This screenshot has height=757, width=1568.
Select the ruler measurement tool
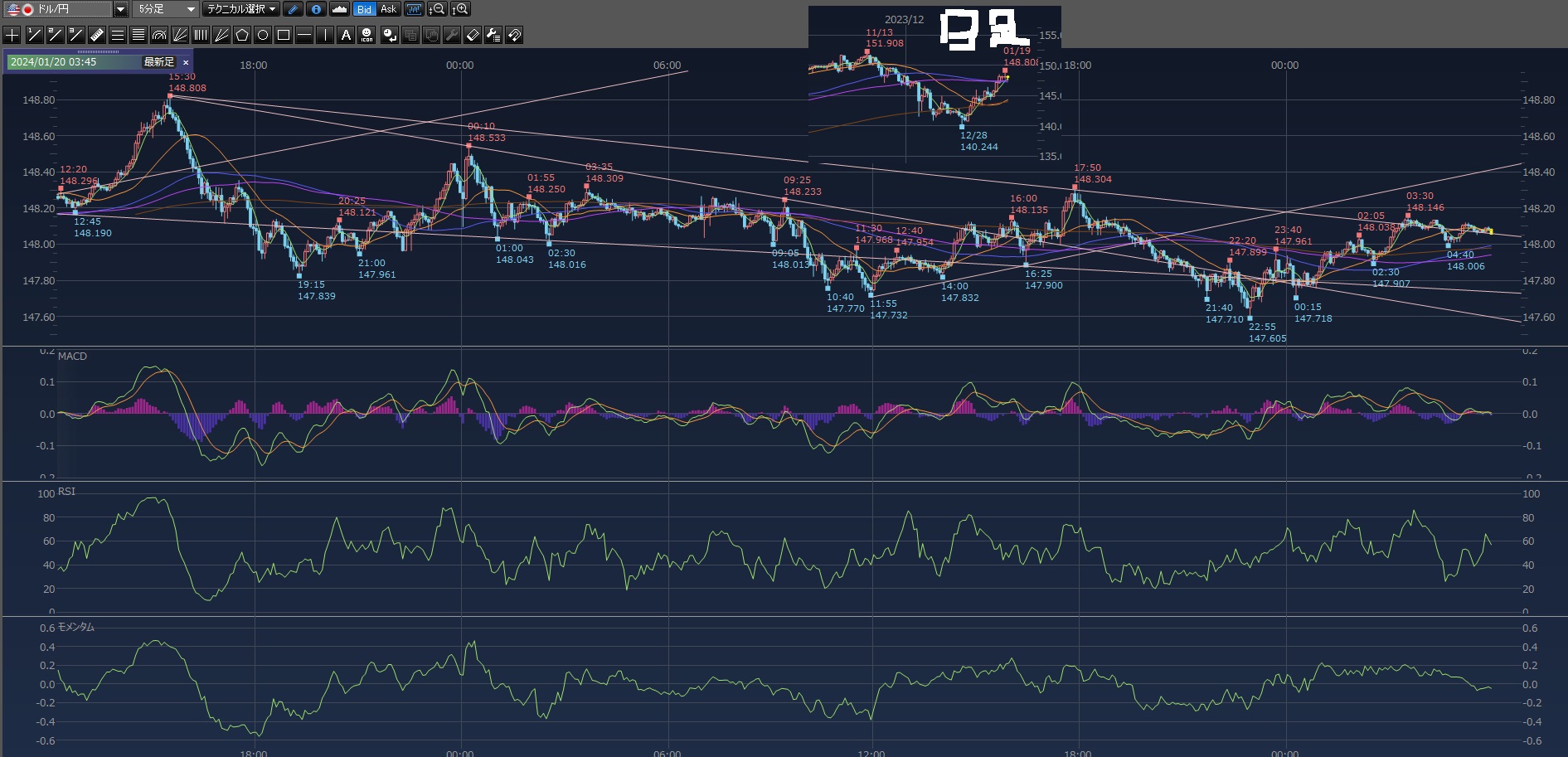97,35
